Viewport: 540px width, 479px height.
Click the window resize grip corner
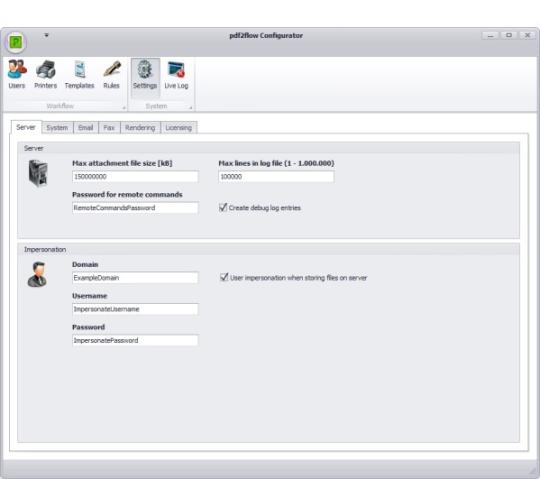pos(534,472)
